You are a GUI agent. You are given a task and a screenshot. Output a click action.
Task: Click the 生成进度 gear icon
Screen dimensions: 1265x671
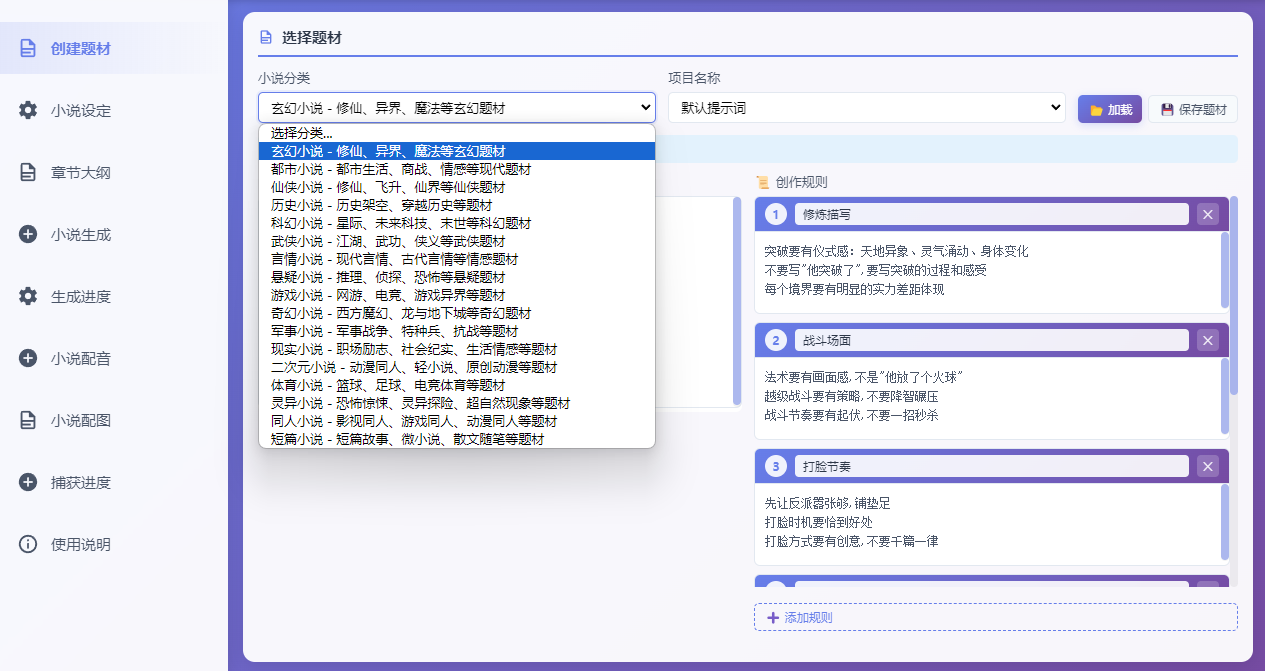click(28, 296)
